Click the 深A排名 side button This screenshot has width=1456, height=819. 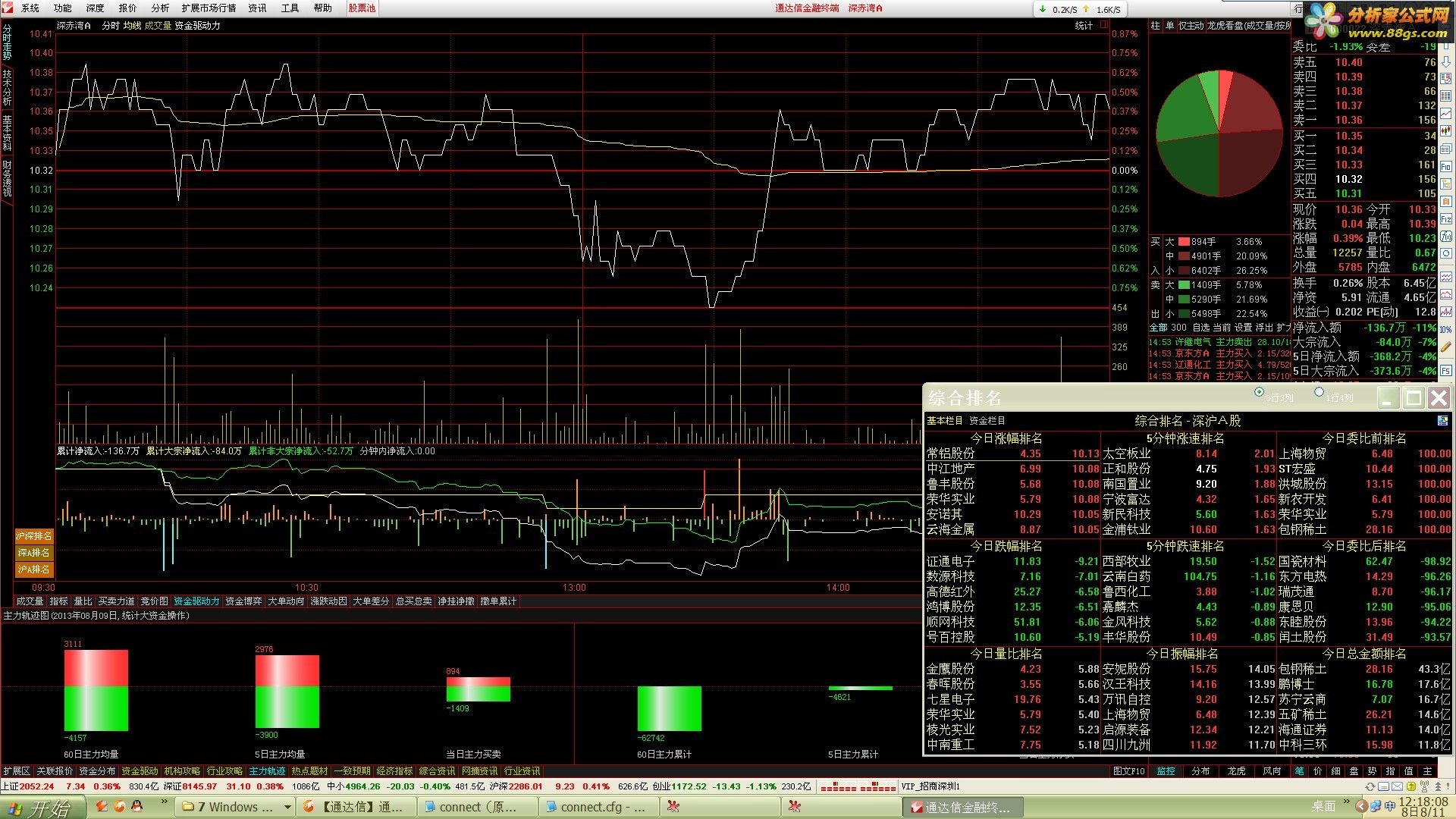(x=34, y=553)
